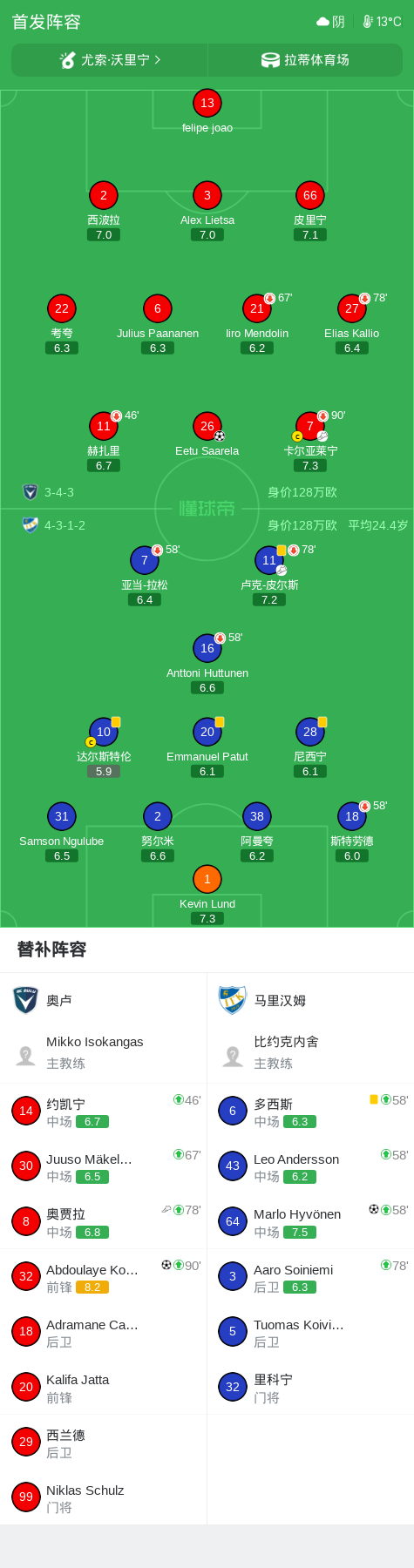This screenshot has width=414, height=1568.
Task: Select orange goalkeeper 1 Kevin Lund
Action: [207, 879]
